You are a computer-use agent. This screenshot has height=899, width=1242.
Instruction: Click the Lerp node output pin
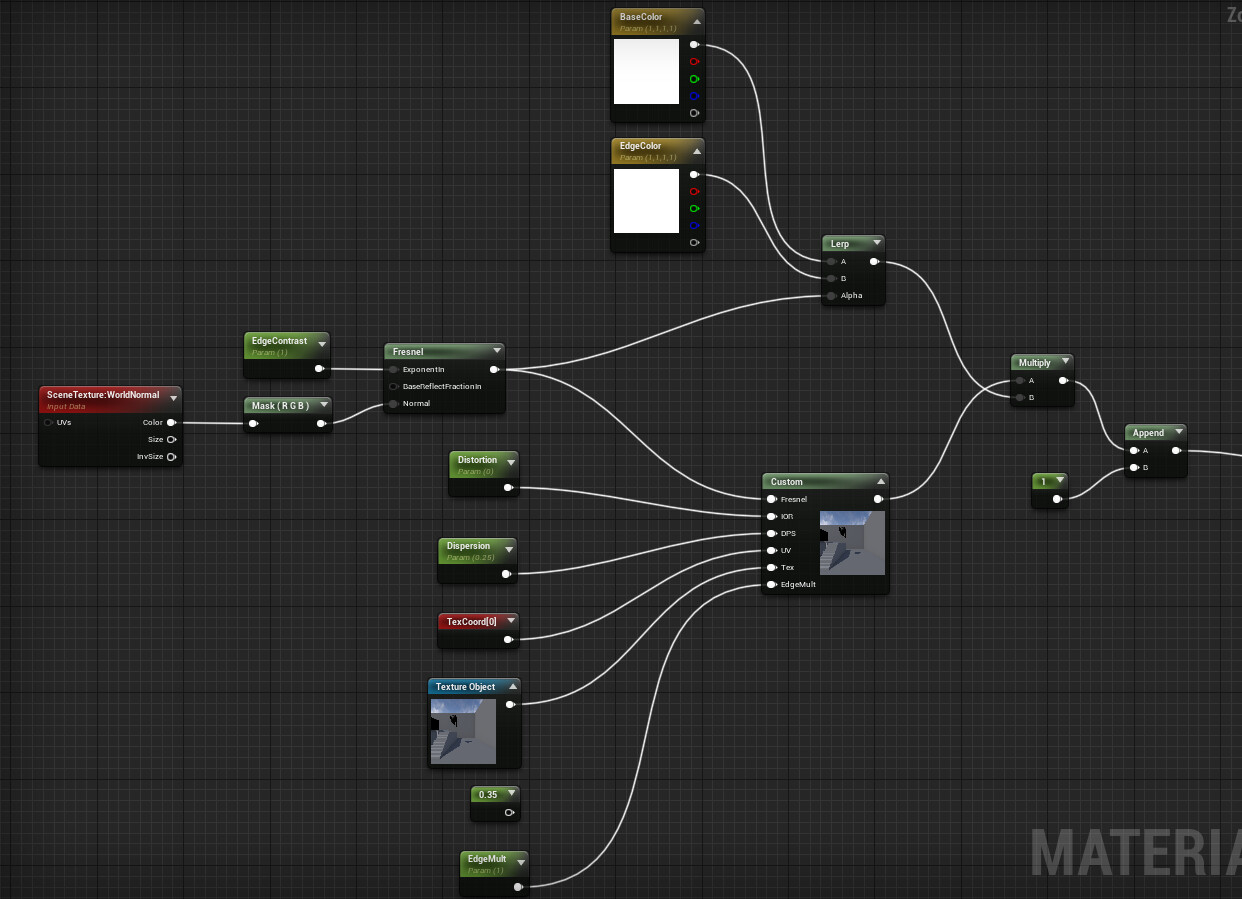[875, 262]
